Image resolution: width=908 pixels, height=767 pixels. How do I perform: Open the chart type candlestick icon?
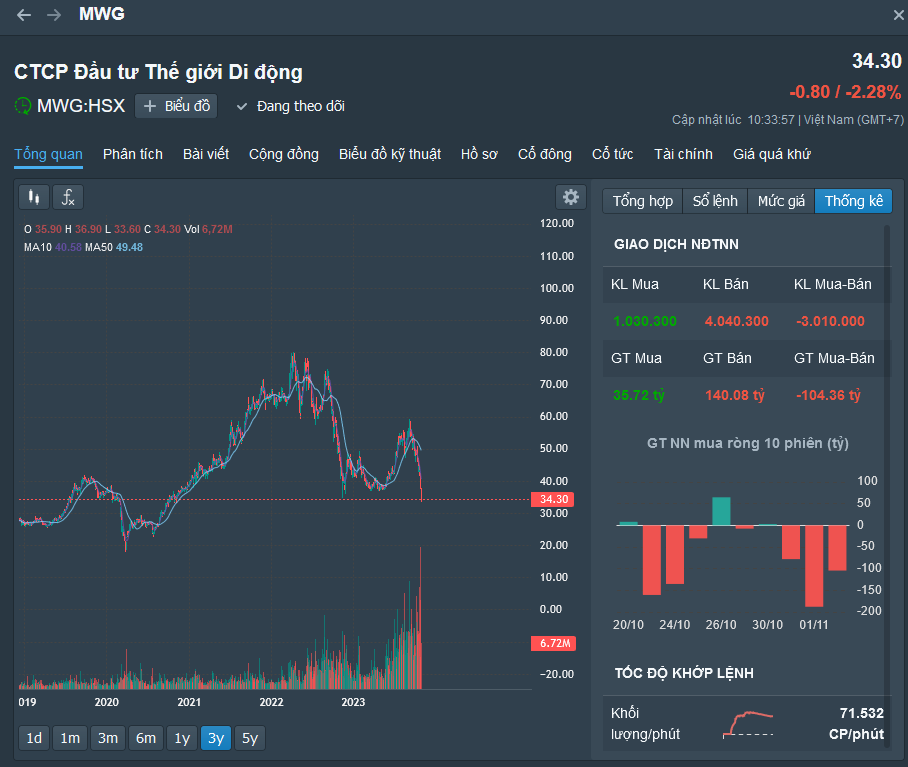tap(34, 197)
